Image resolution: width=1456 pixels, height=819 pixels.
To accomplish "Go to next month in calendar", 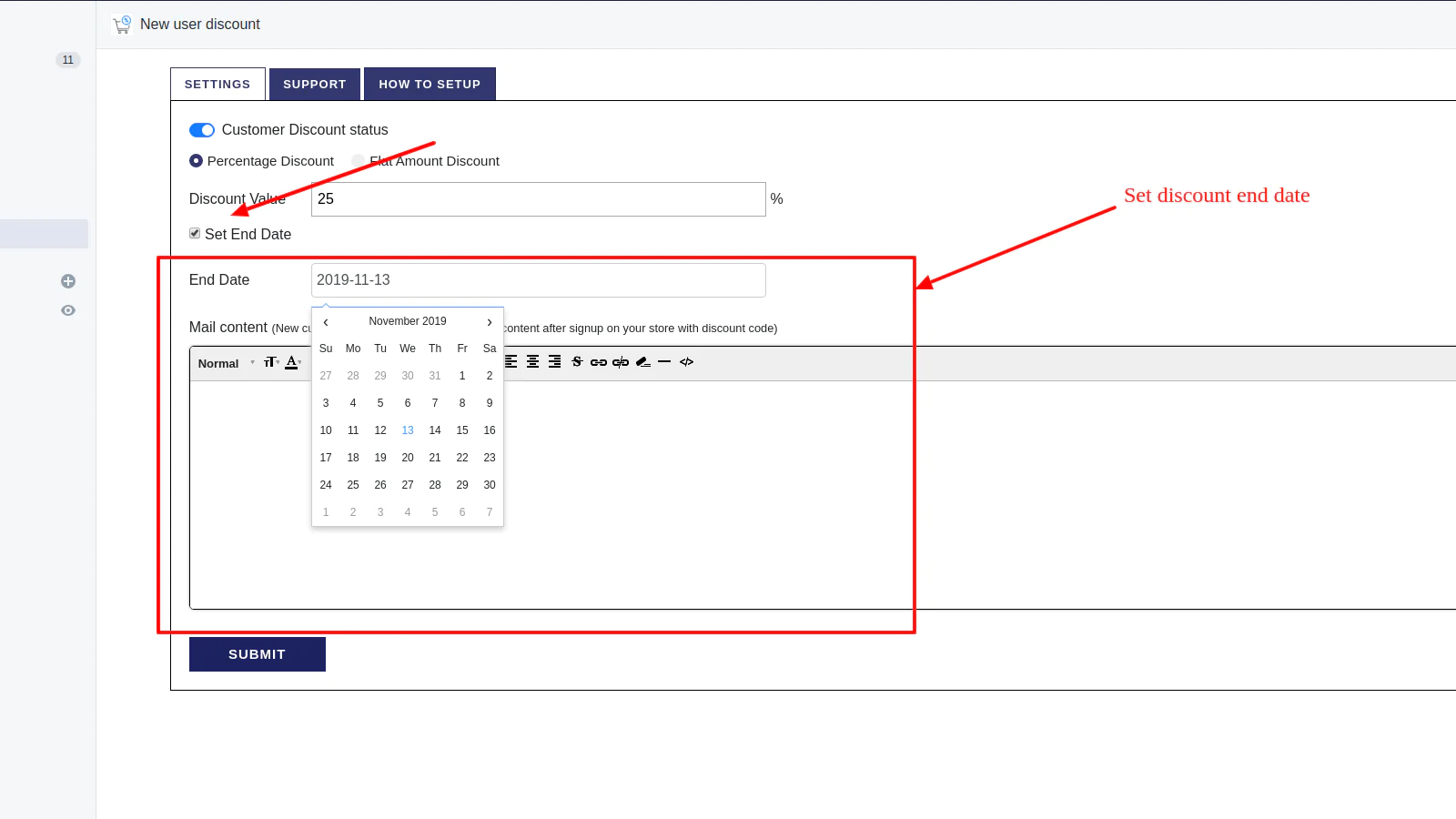I will click(490, 322).
